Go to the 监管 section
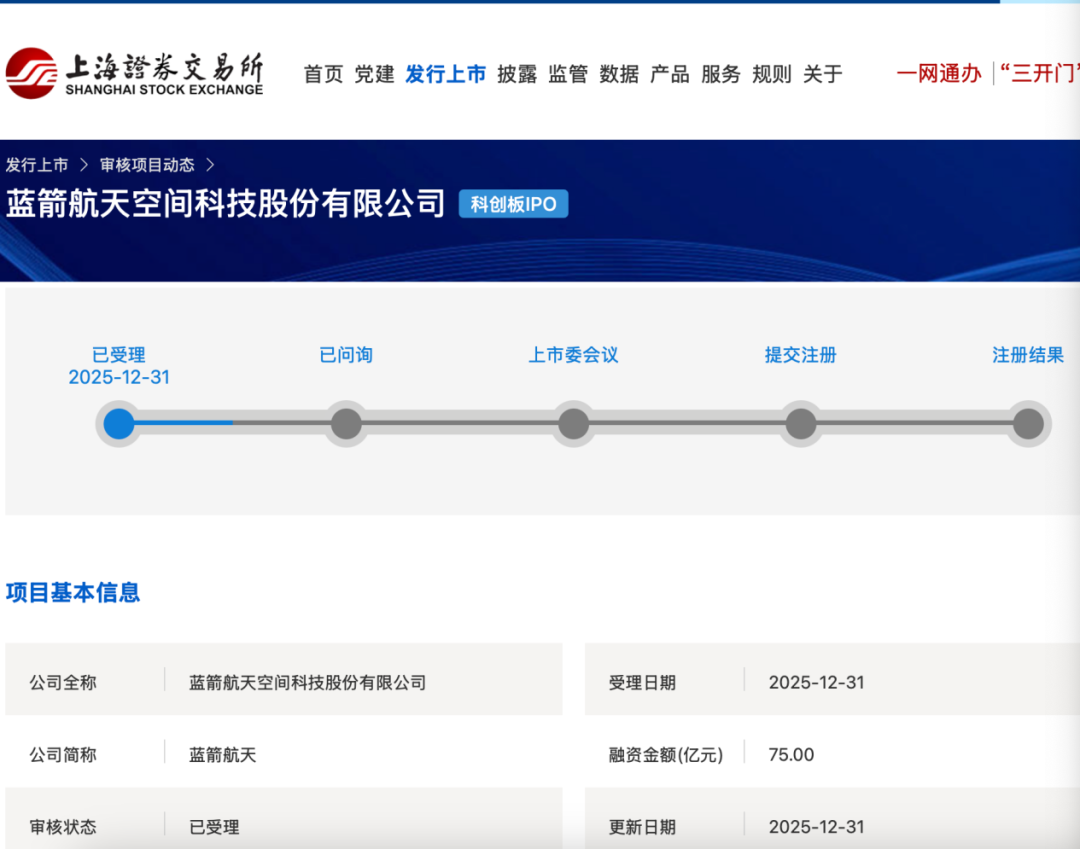This screenshot has width=1080, height=849. [x=568, y=74]
